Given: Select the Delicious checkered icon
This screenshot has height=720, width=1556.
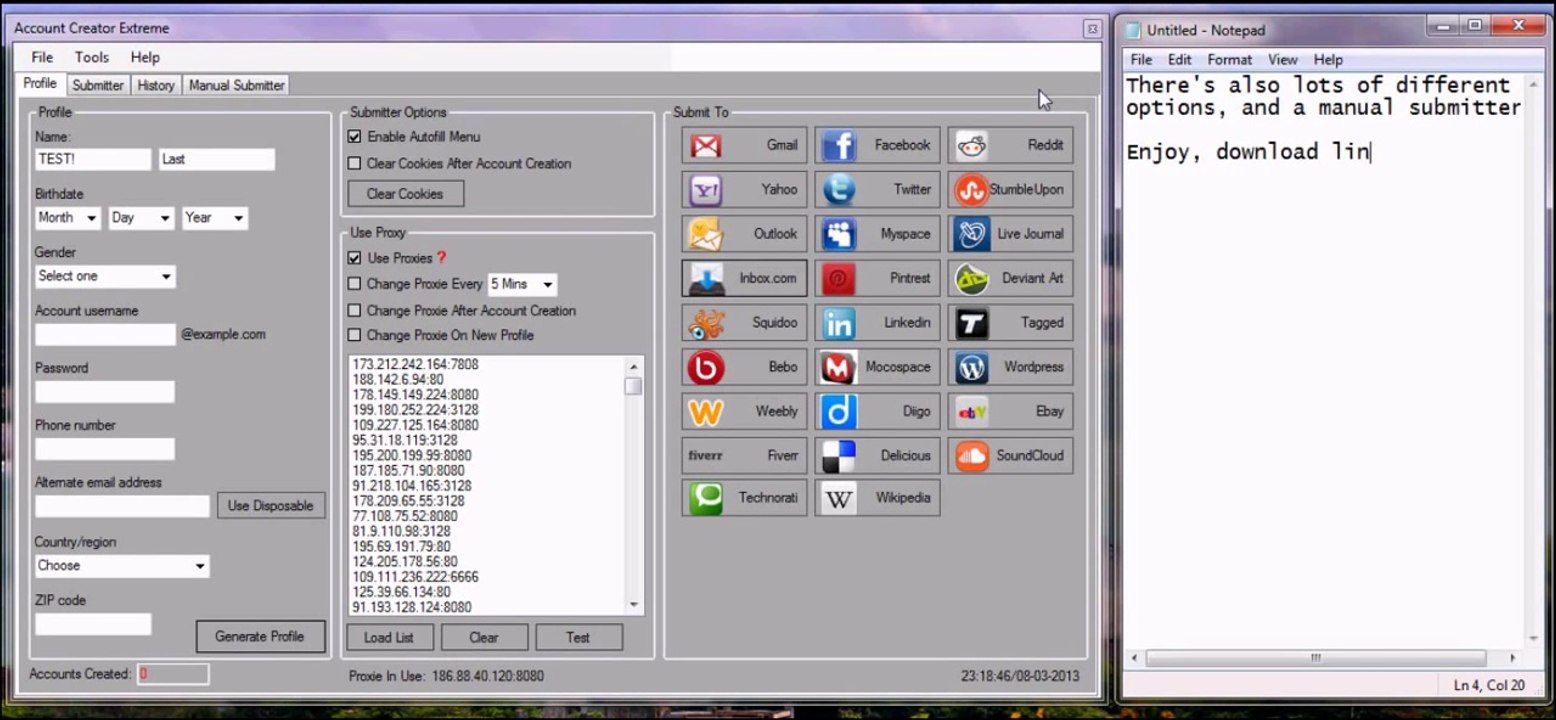Looking at the screenshot, I should click(838, 456).
